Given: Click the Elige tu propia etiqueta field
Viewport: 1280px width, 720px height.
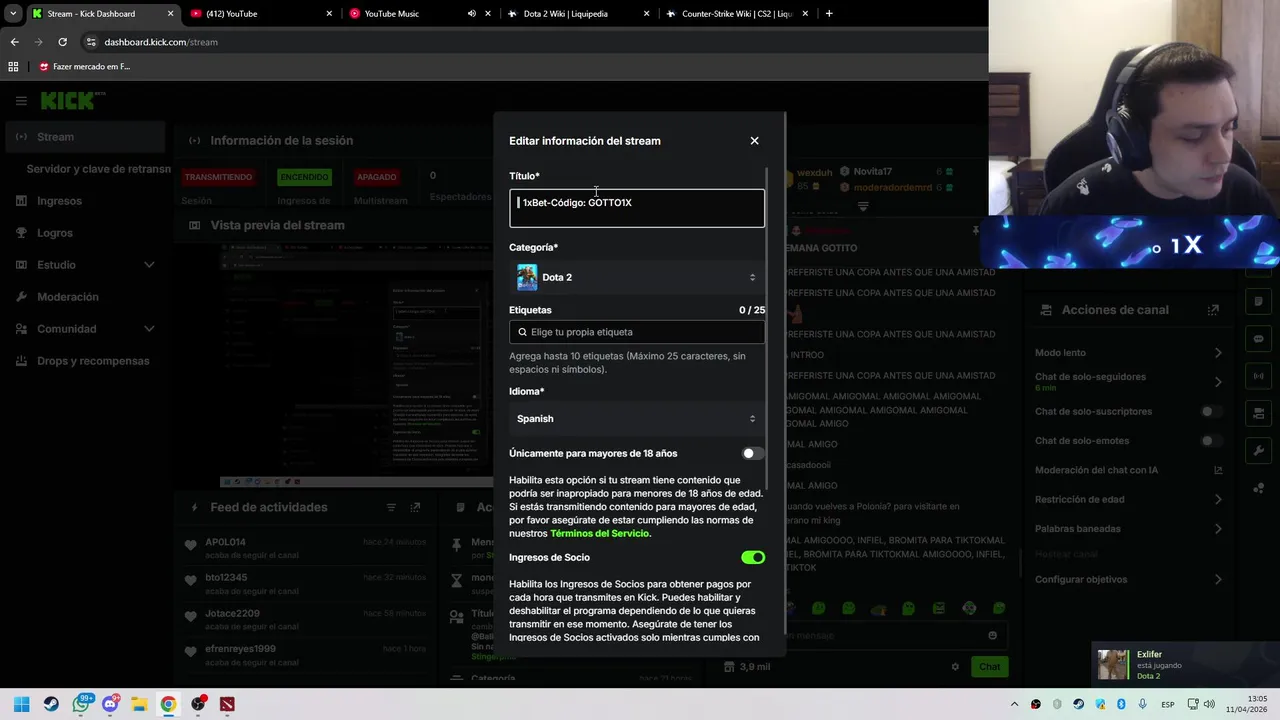Looking at the screenshot, I should tap(637, 332).
